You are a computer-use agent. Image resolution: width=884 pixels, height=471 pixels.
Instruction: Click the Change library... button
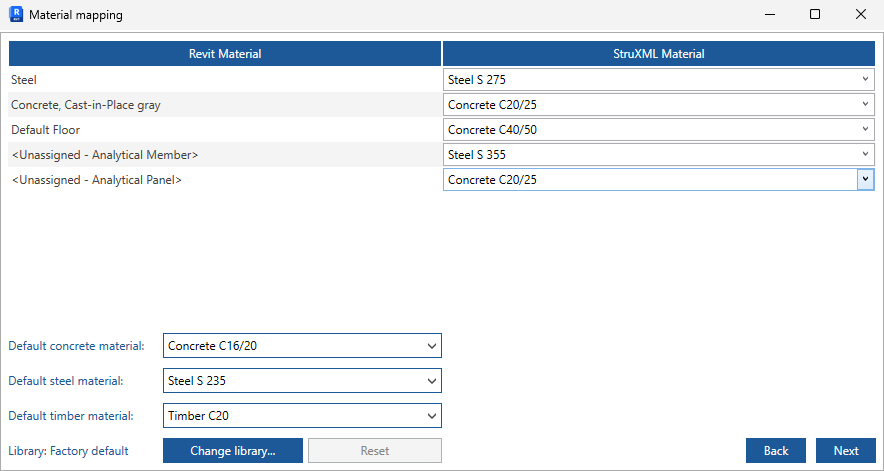point(233,451)
